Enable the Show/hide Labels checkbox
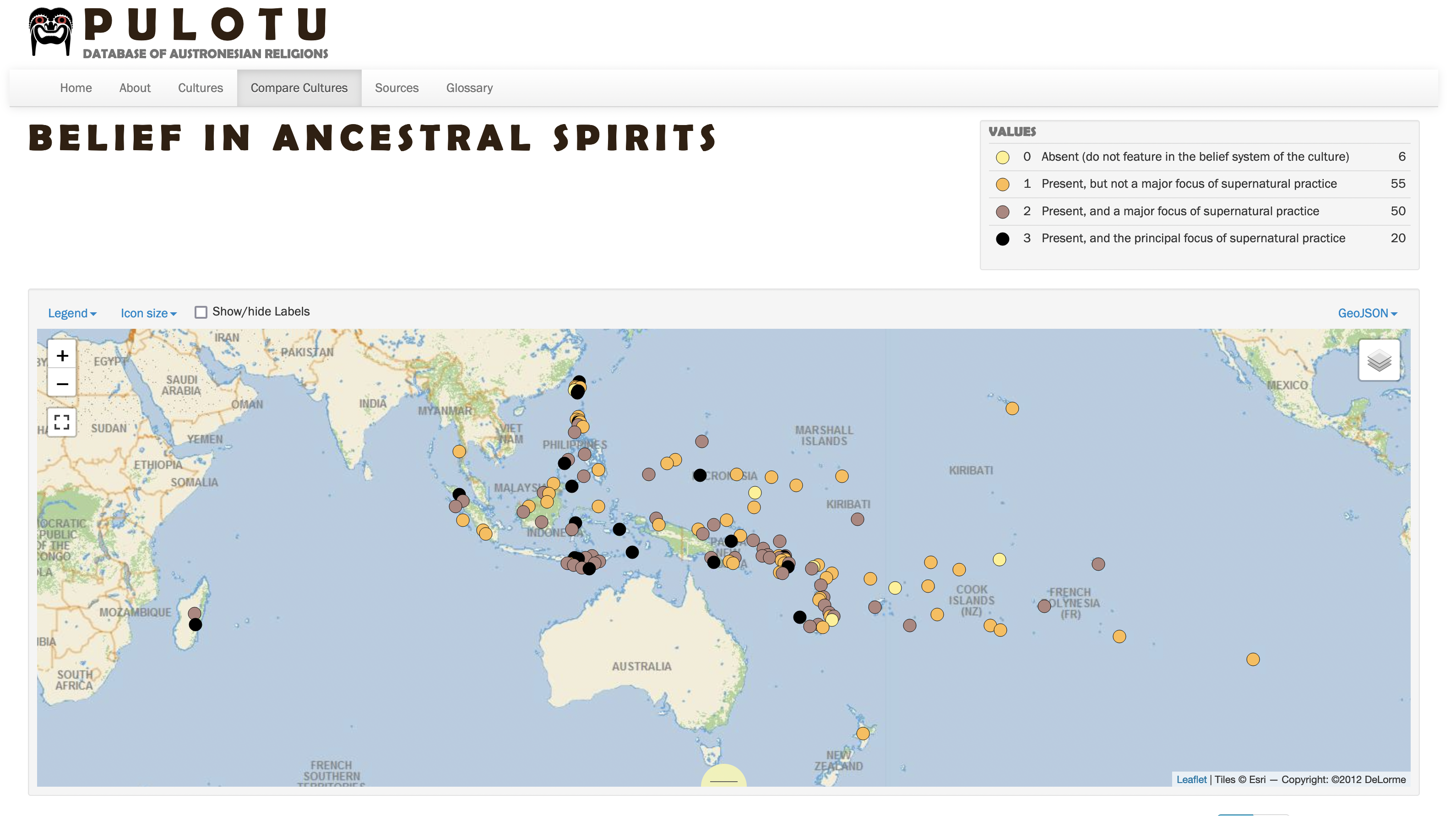 coord(201,312)
